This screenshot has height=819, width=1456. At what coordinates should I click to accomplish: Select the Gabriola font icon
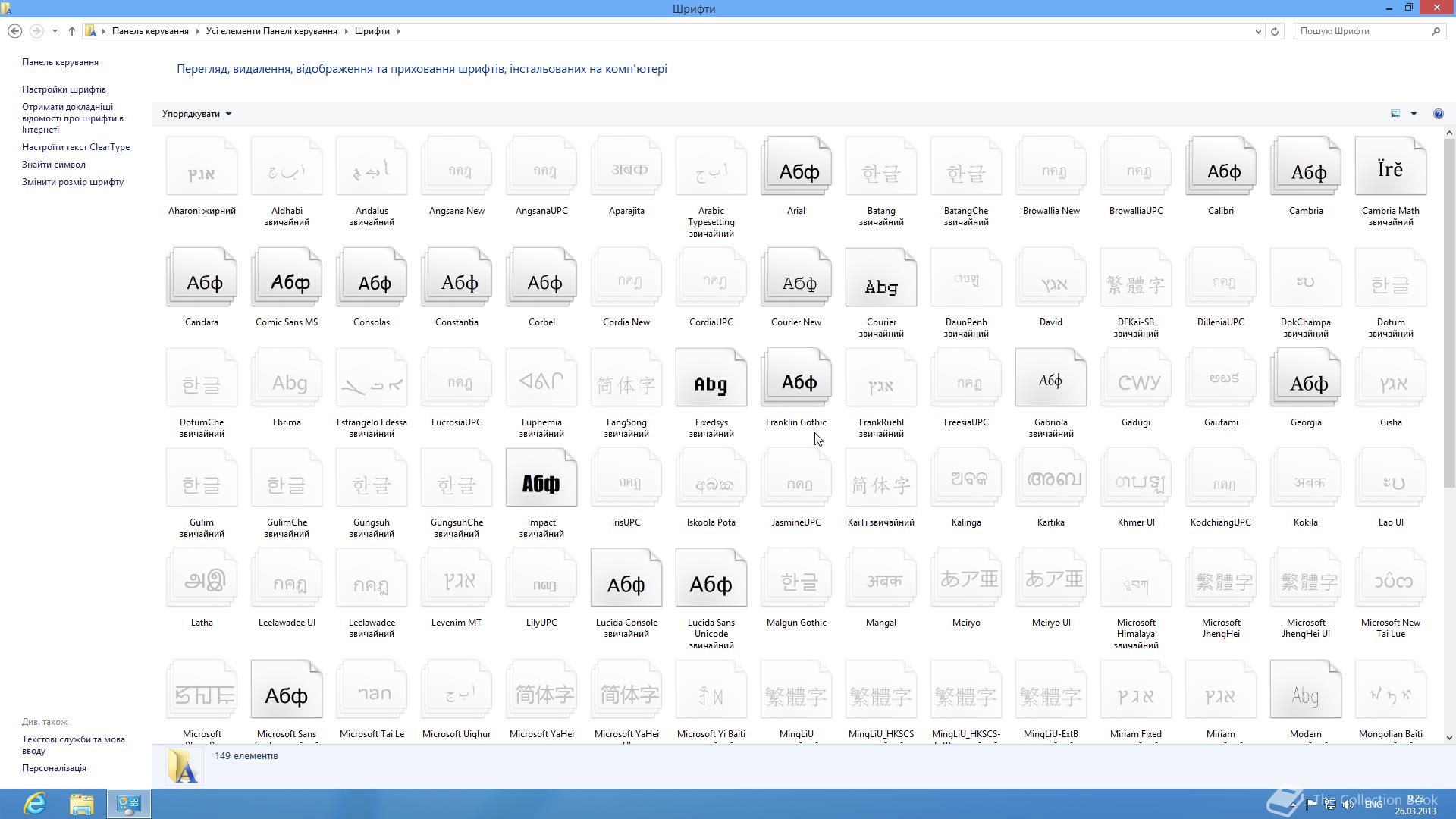click(1051, 378)
